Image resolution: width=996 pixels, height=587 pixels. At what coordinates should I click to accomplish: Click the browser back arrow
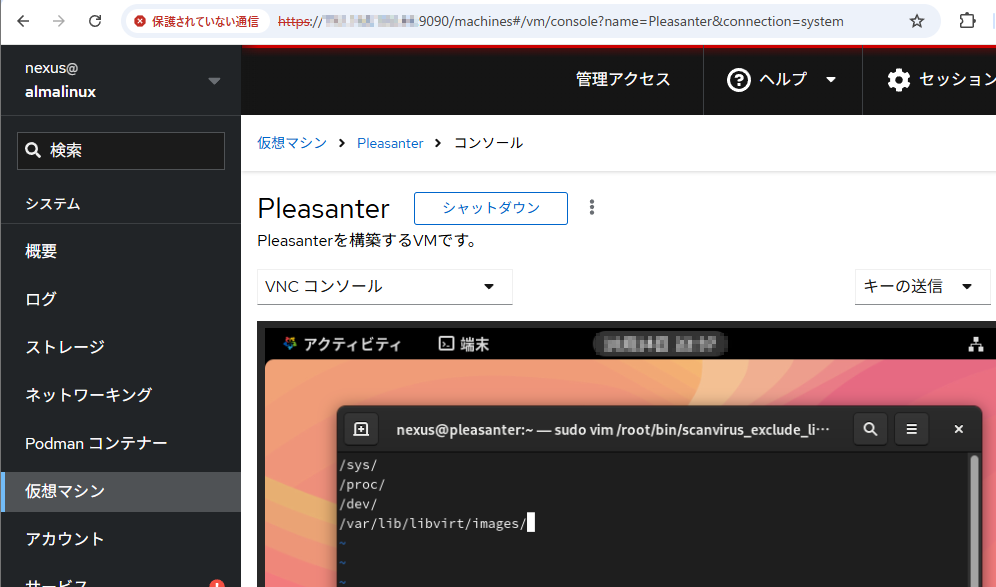pyautogui.click(x=24, y=21)
